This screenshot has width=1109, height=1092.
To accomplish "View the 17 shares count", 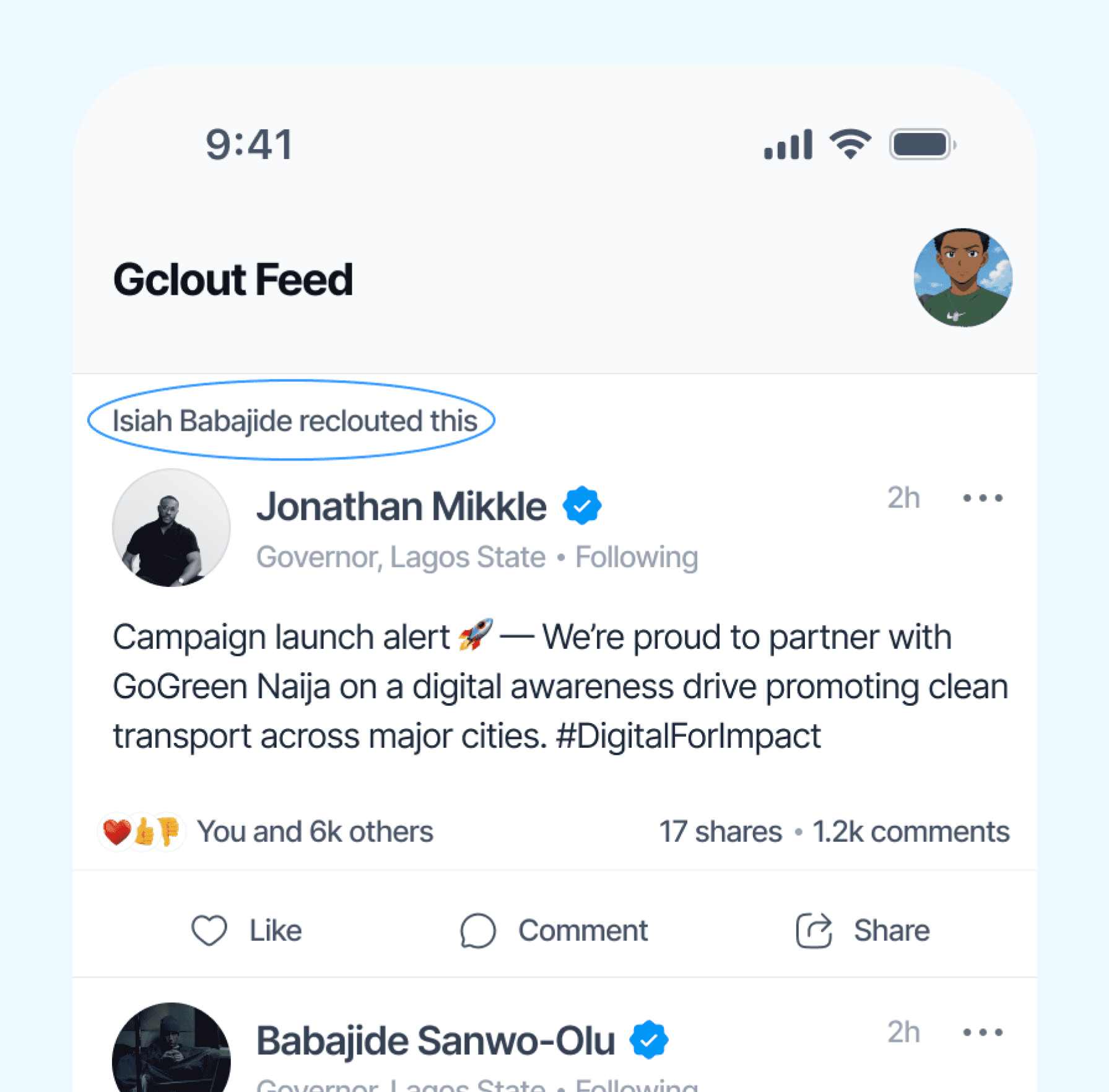I will tap(720, 831).
